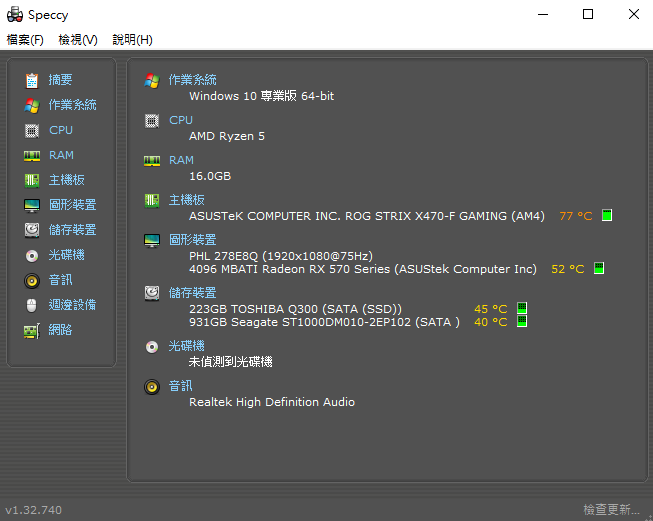Click the Radeon RX 570 Series text

[363, 269]
